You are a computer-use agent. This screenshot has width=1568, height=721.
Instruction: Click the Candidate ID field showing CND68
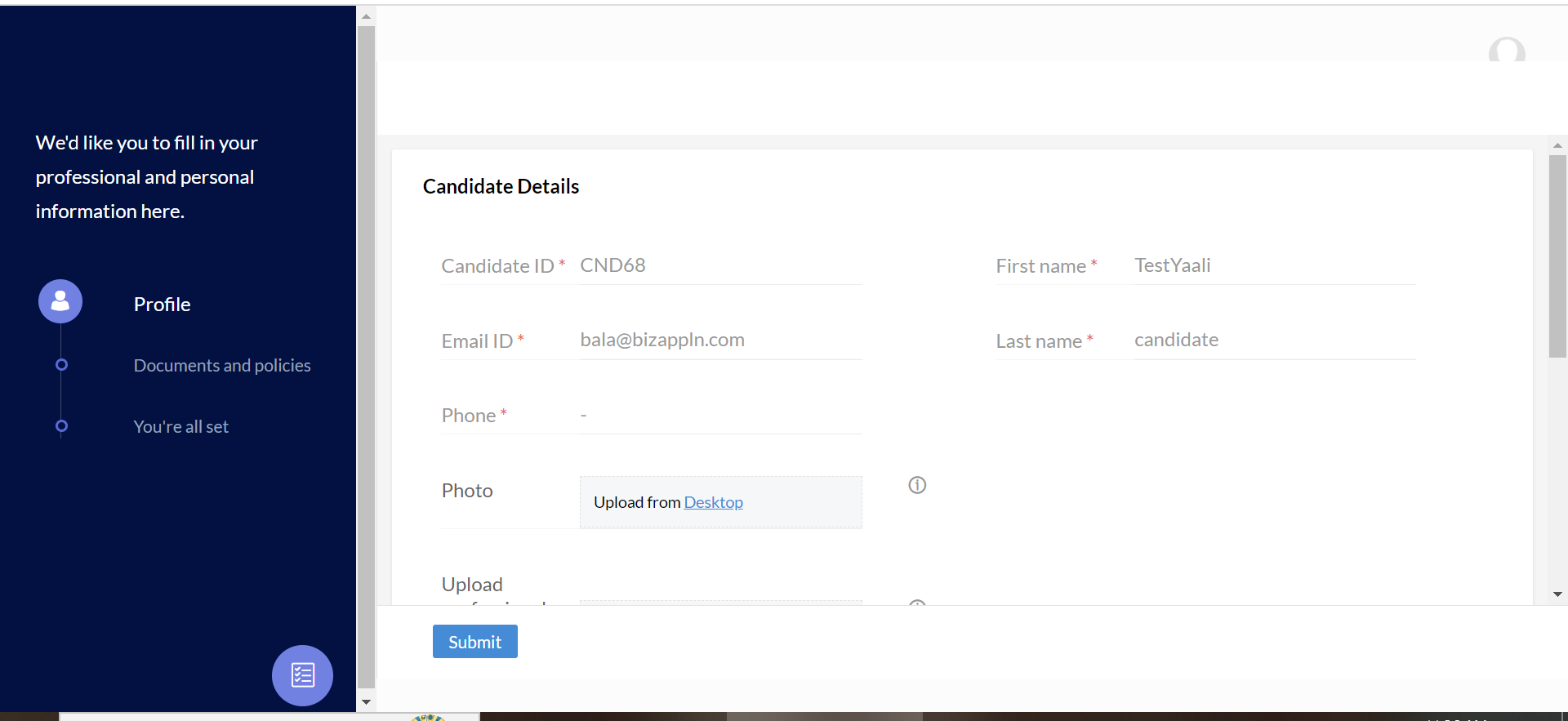(719, 266)
